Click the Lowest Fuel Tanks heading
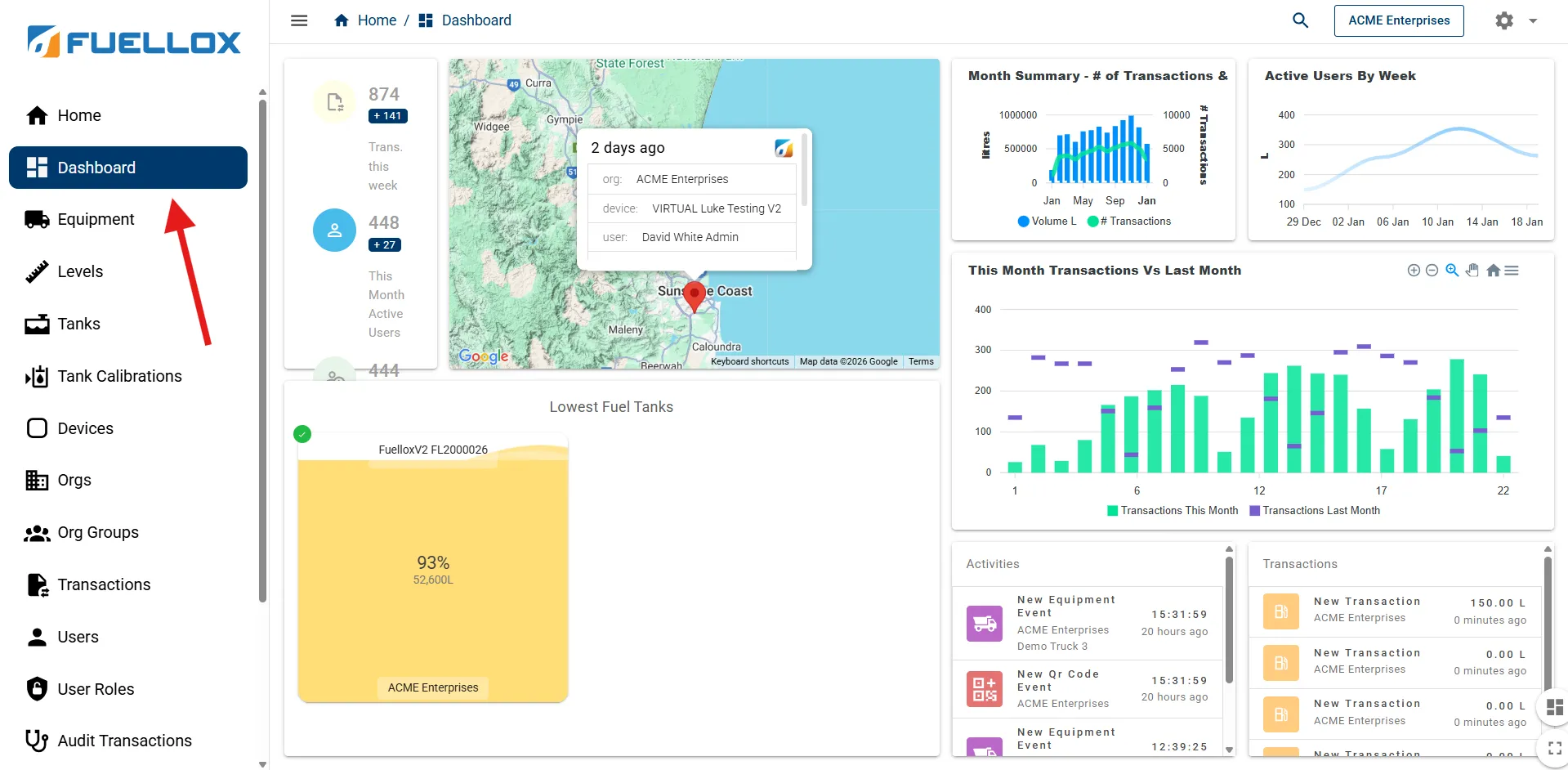1568x770 pixels. (x=611, y=407)
